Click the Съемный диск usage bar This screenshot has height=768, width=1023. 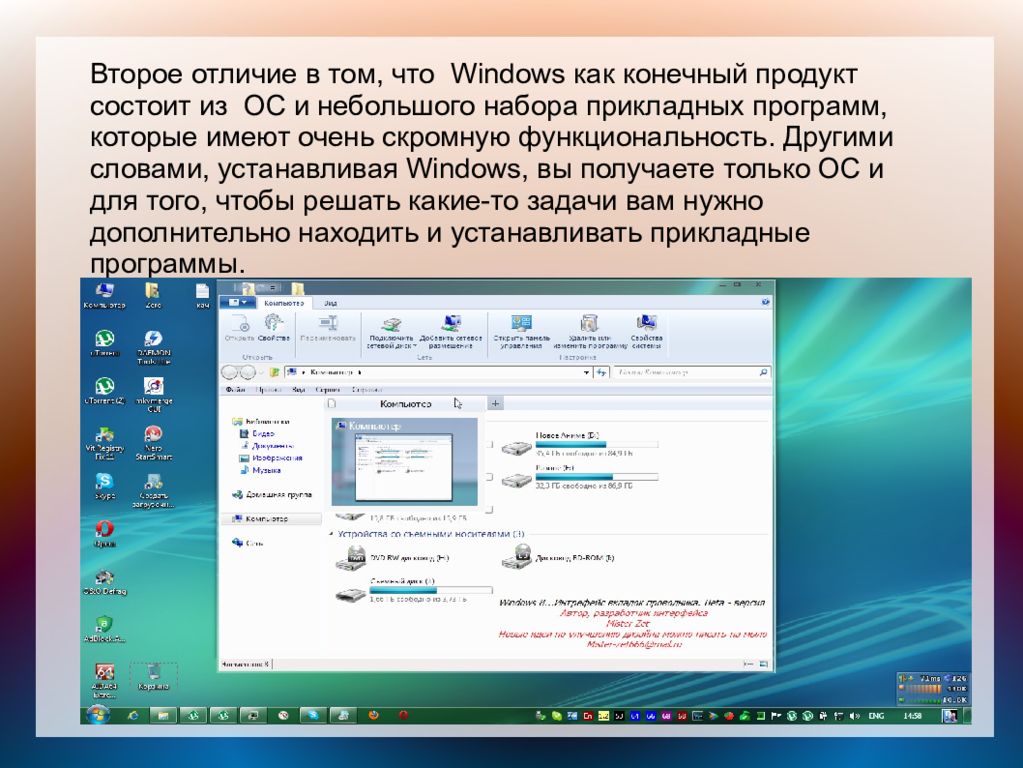pyautogui.click(x=431, y=590)
